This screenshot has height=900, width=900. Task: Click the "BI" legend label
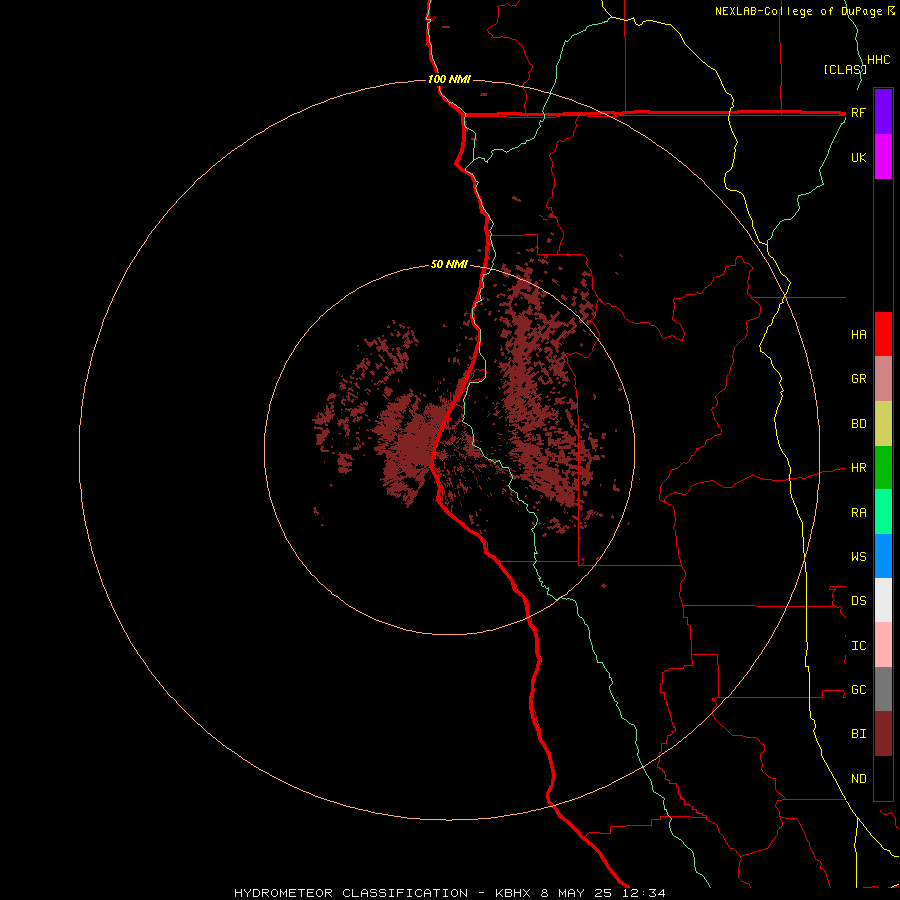[858, 734]
